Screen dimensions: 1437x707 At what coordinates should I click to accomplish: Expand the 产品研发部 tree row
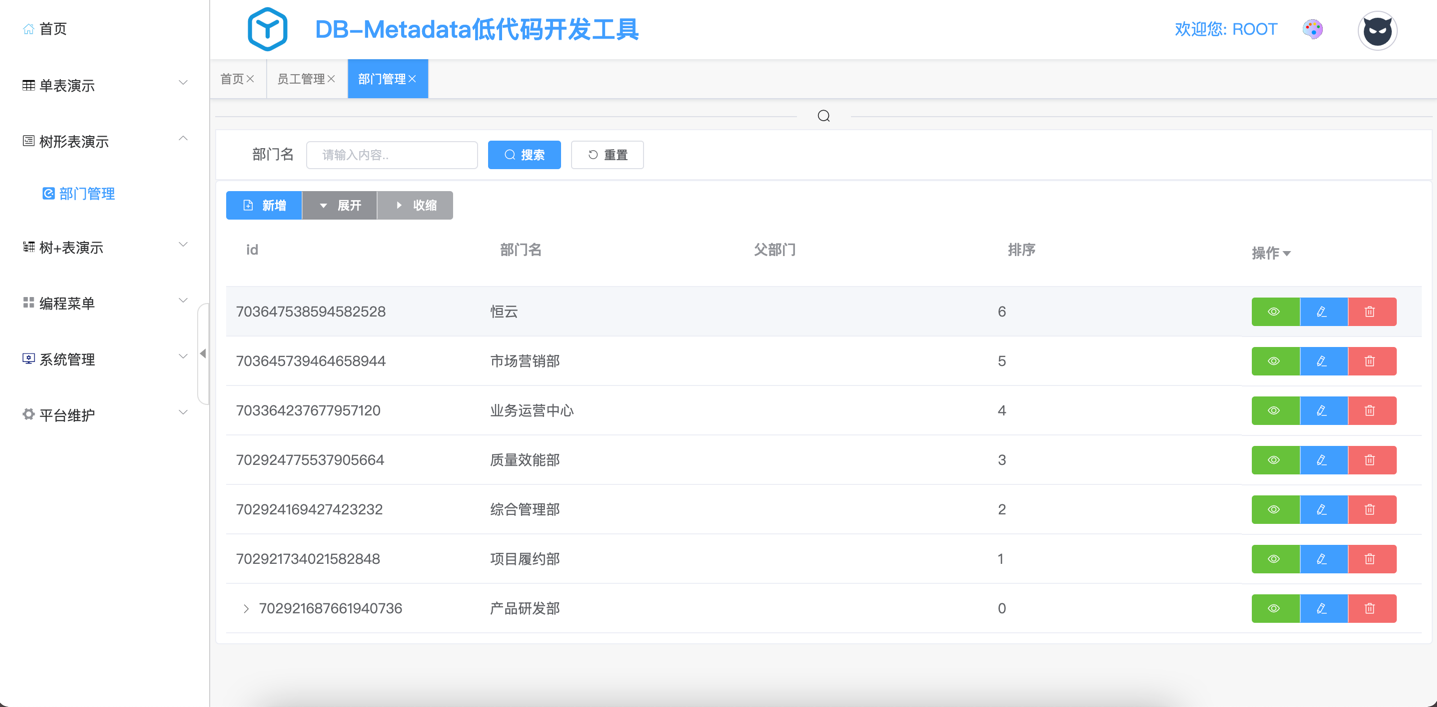click(246, 609)
